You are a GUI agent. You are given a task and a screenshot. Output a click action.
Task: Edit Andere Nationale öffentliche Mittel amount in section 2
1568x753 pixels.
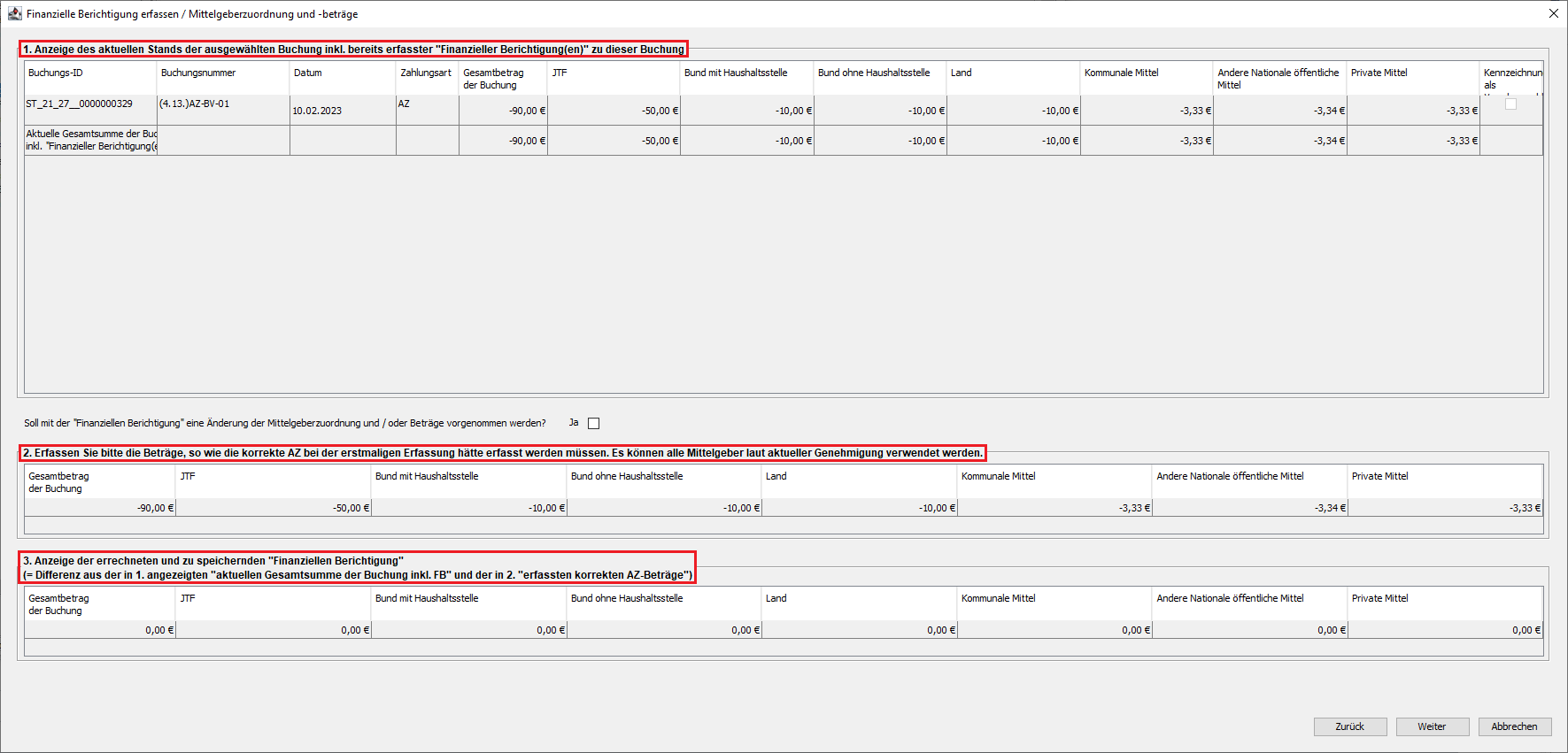pyautogui.click(x=1250, y=508)
